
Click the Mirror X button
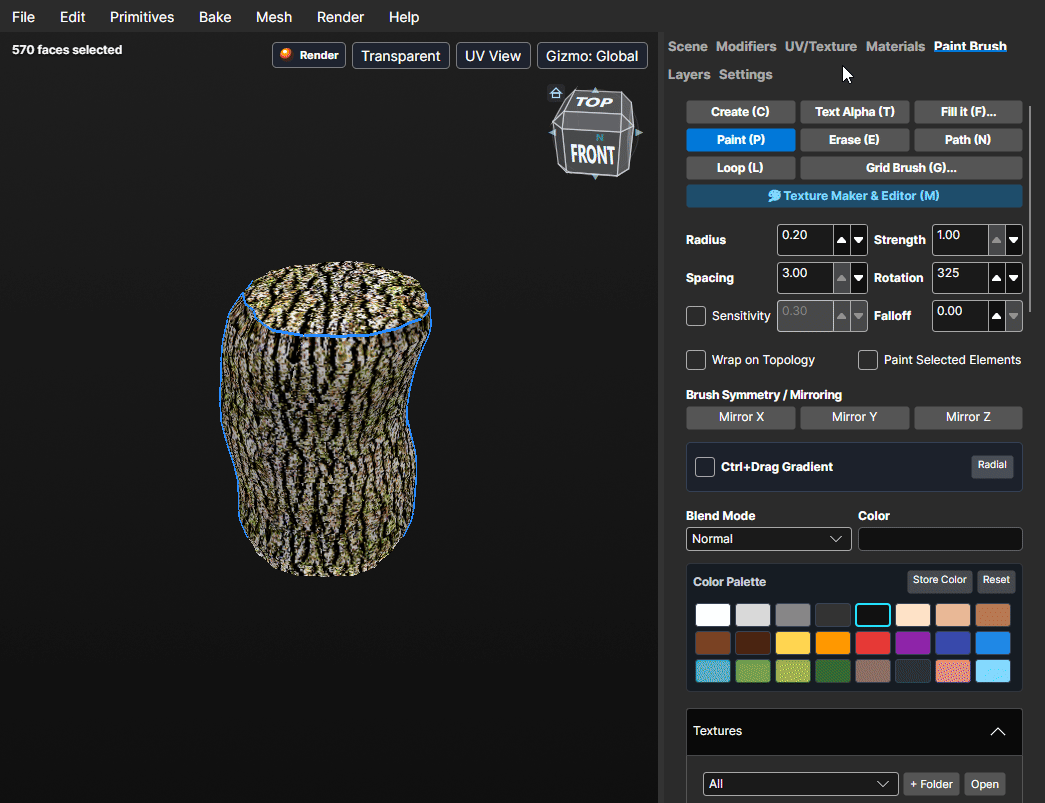pyautogui.click(x=741, y=417)
